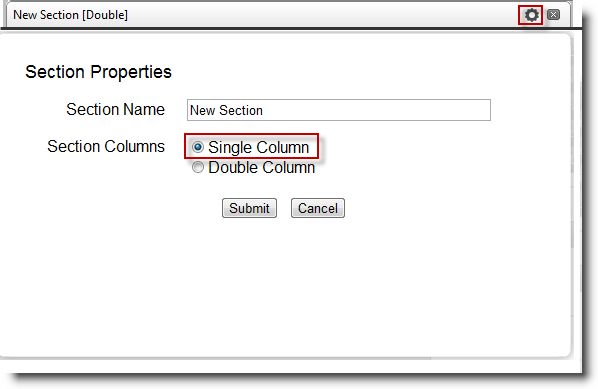Open section settings via gear icon
Screen dimensions: 598x389
531,15
